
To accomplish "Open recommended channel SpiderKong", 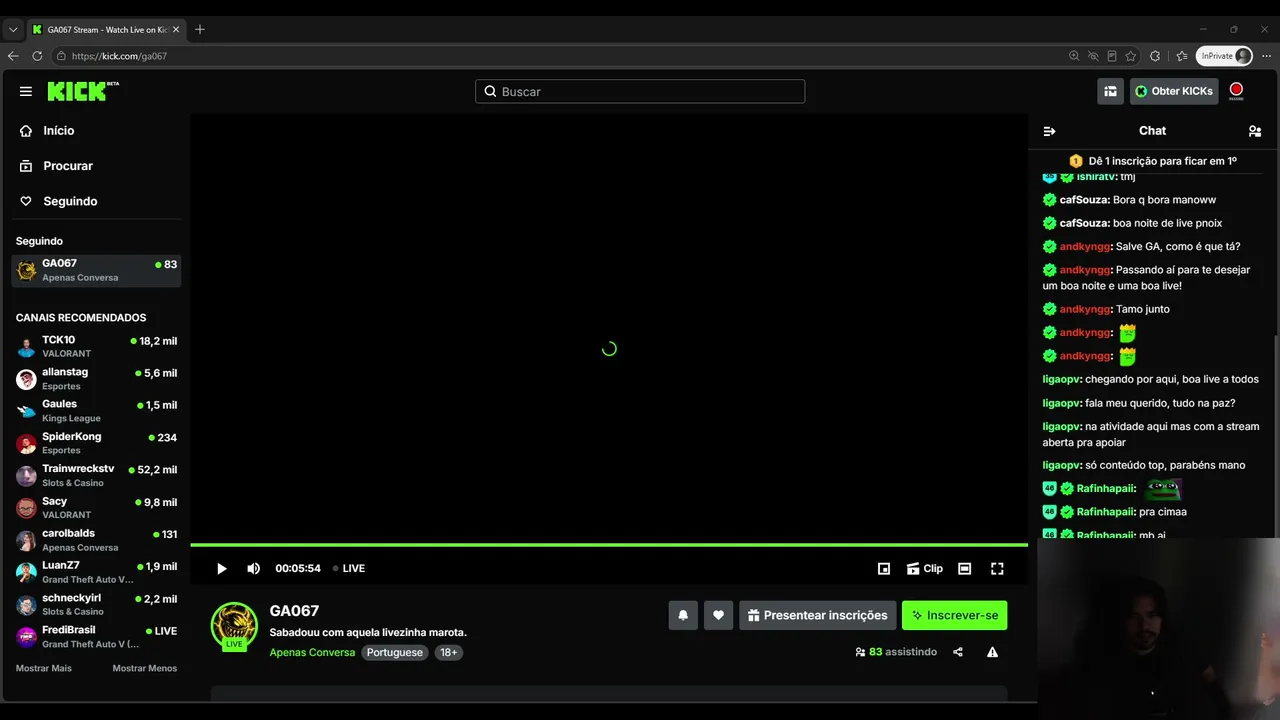I will 96,443.
